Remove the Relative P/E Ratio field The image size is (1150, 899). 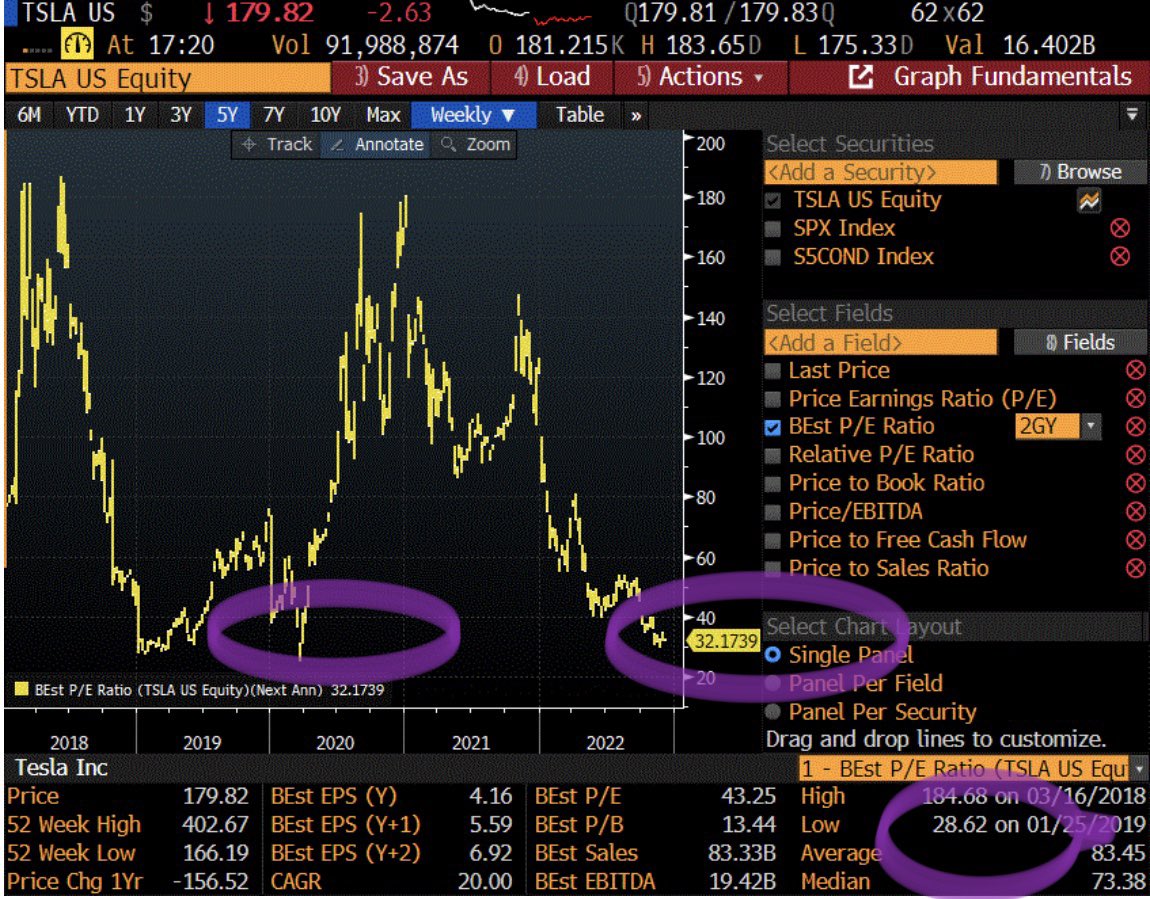click(x=1135, y=455)
